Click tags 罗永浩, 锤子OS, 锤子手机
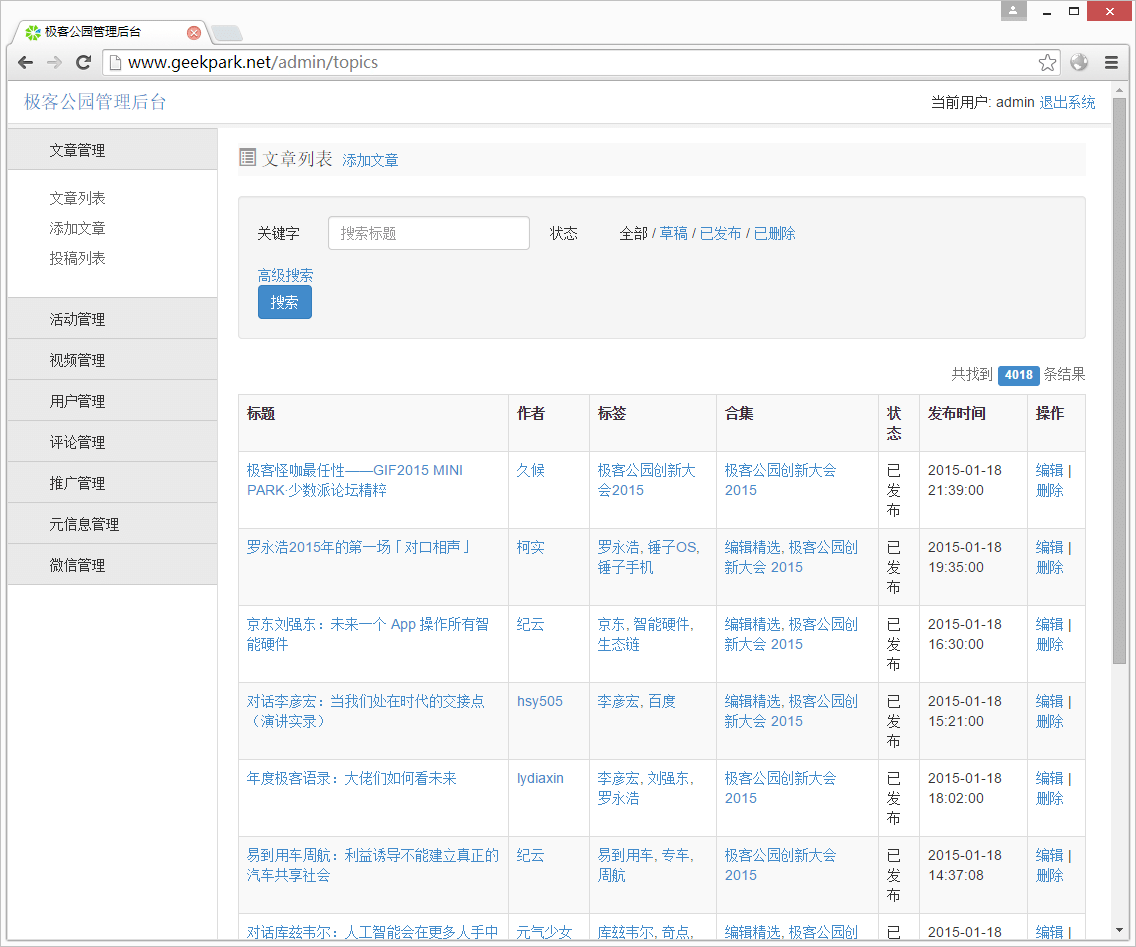 click(648, 557)
